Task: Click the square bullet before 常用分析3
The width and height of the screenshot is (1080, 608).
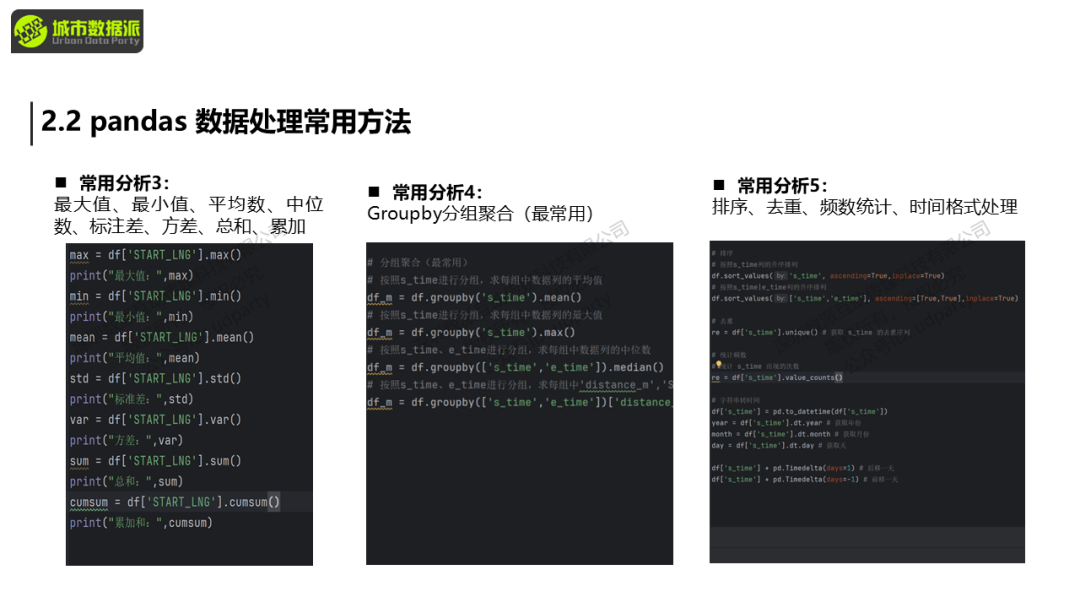Action: click(61, 183)
